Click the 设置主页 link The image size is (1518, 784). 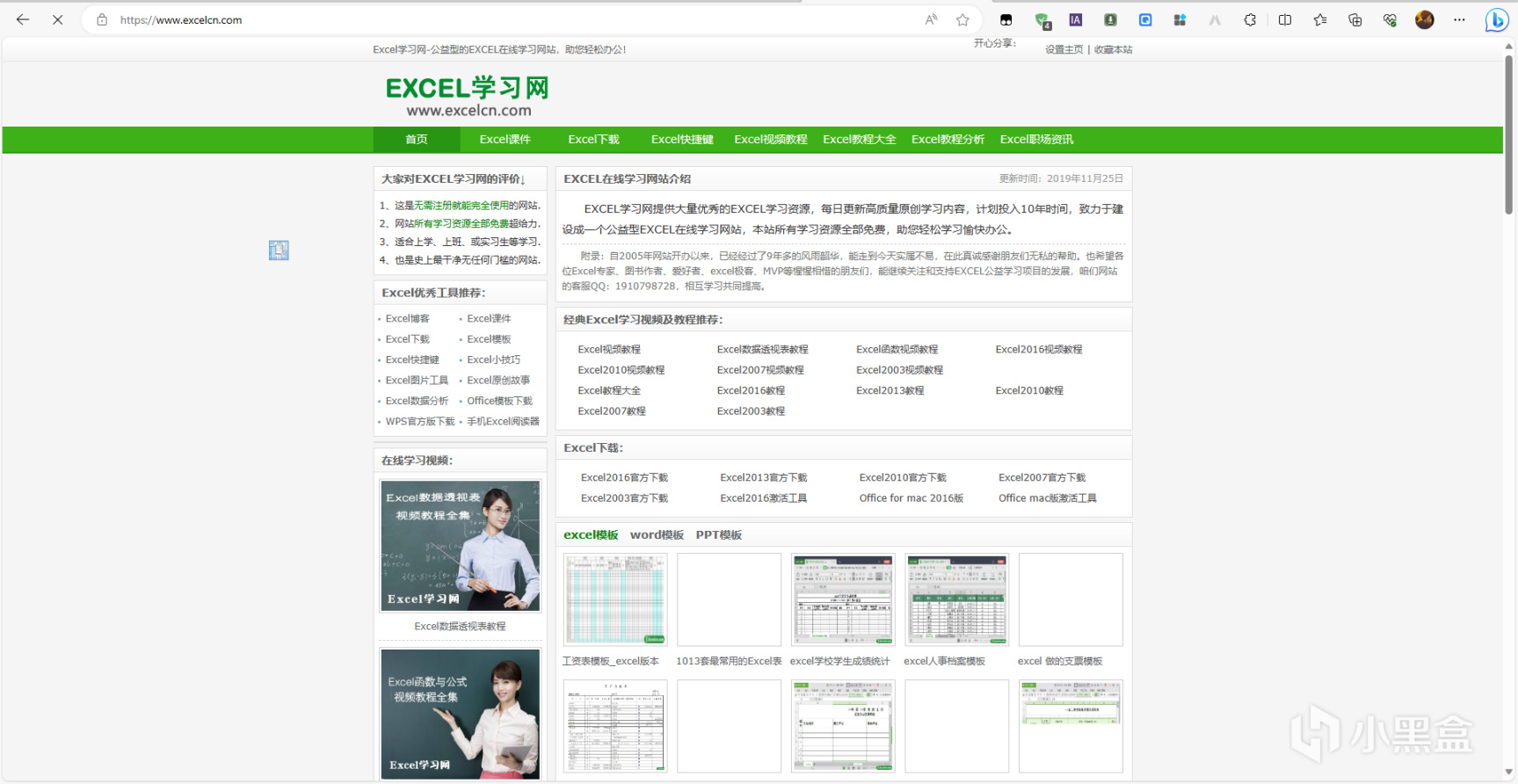pos(1064,49)
